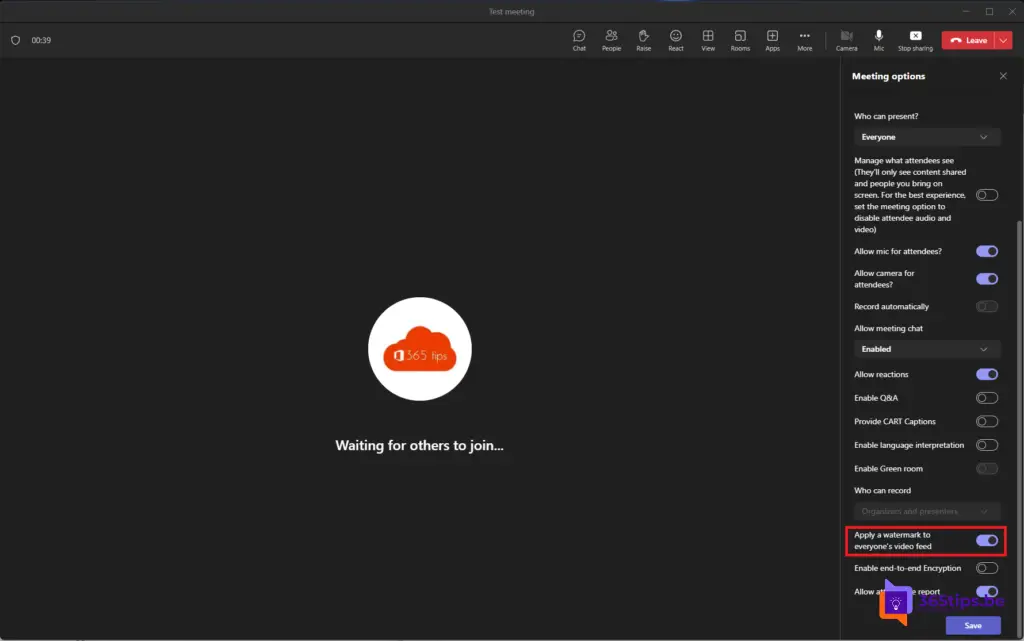The width and height of the screenshot is (1024, 641).
Task: Open breakout Rooms
Action: pyautogui.click(x=740, y=40)
